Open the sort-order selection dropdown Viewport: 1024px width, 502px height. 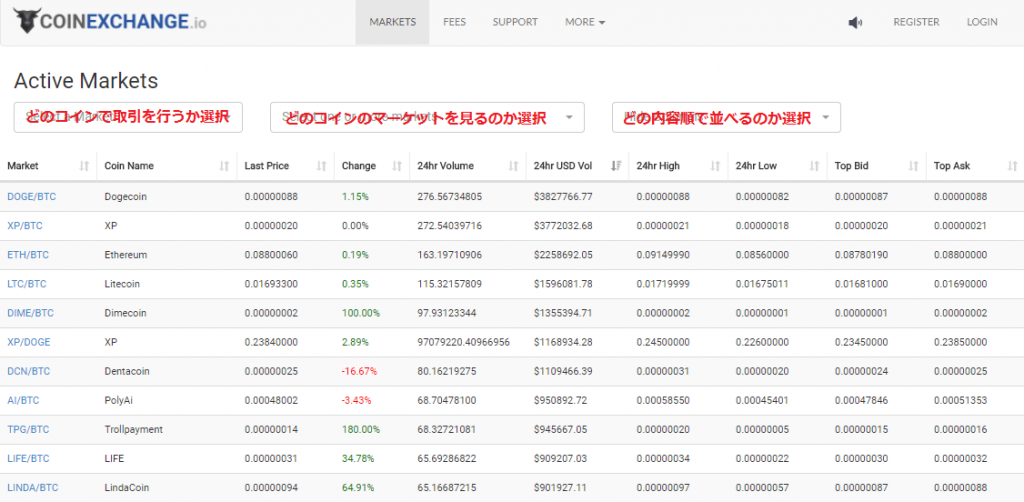click(x=726, y=118)
